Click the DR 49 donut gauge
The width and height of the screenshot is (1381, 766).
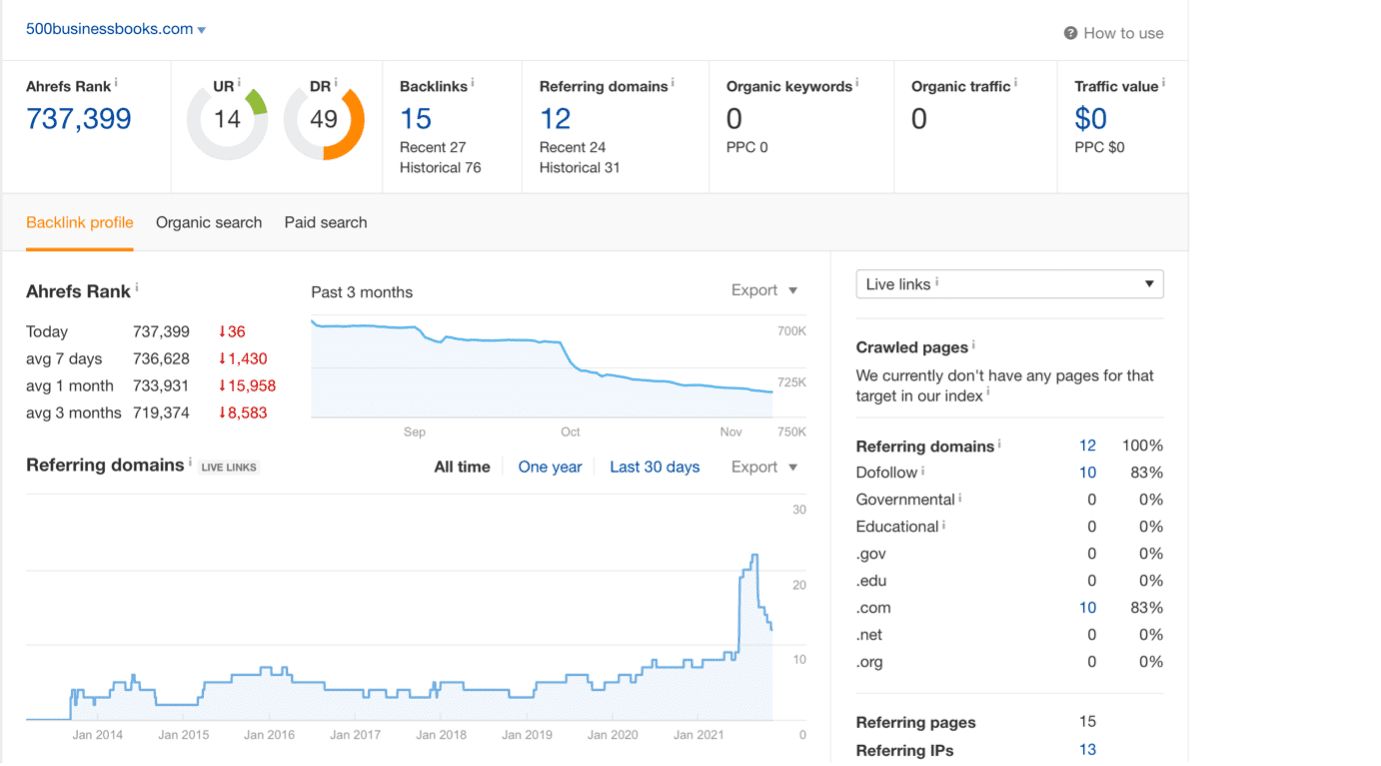tap(323, 120)
